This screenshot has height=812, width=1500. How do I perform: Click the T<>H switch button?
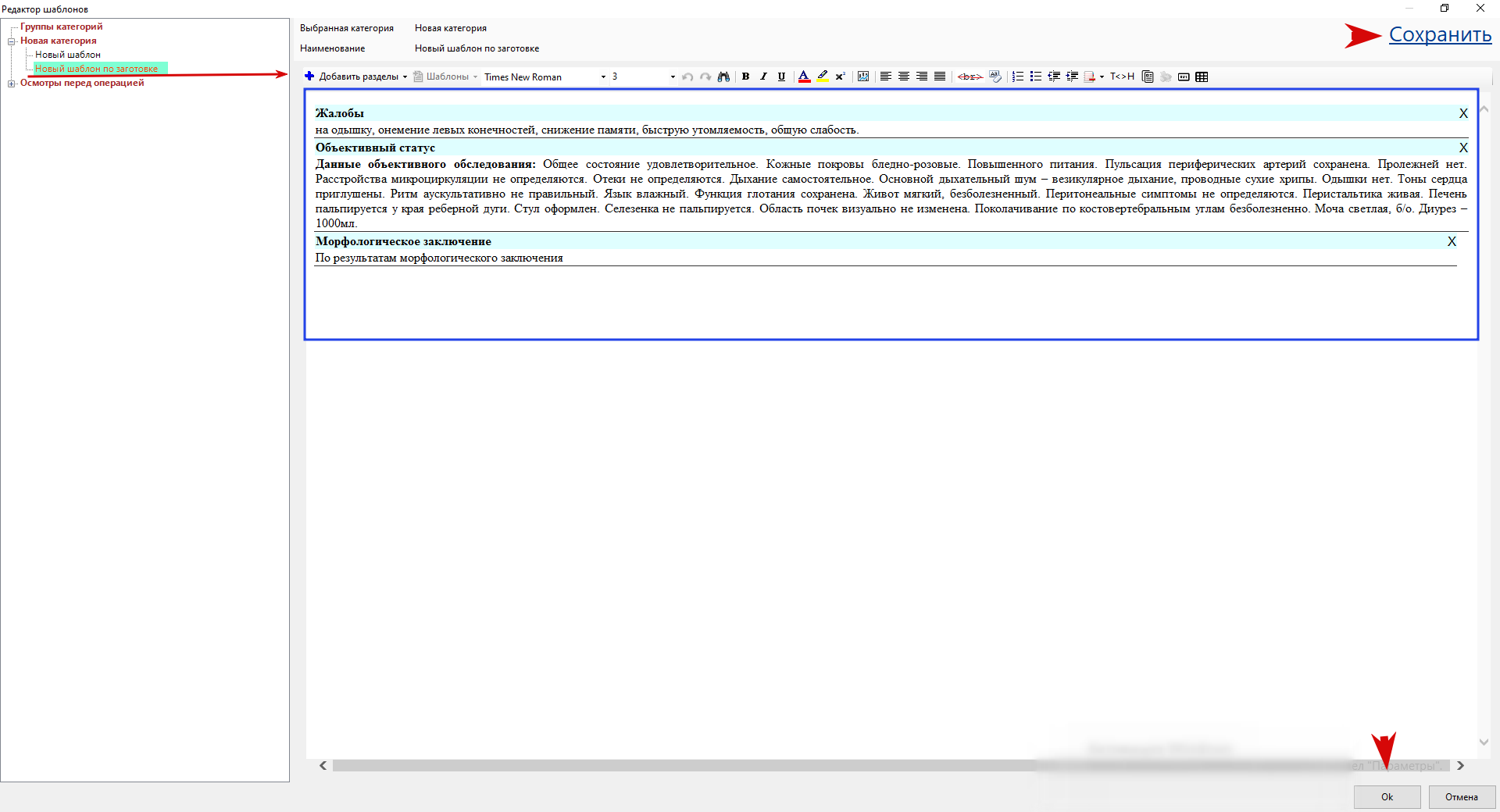tap(1122, 77)
